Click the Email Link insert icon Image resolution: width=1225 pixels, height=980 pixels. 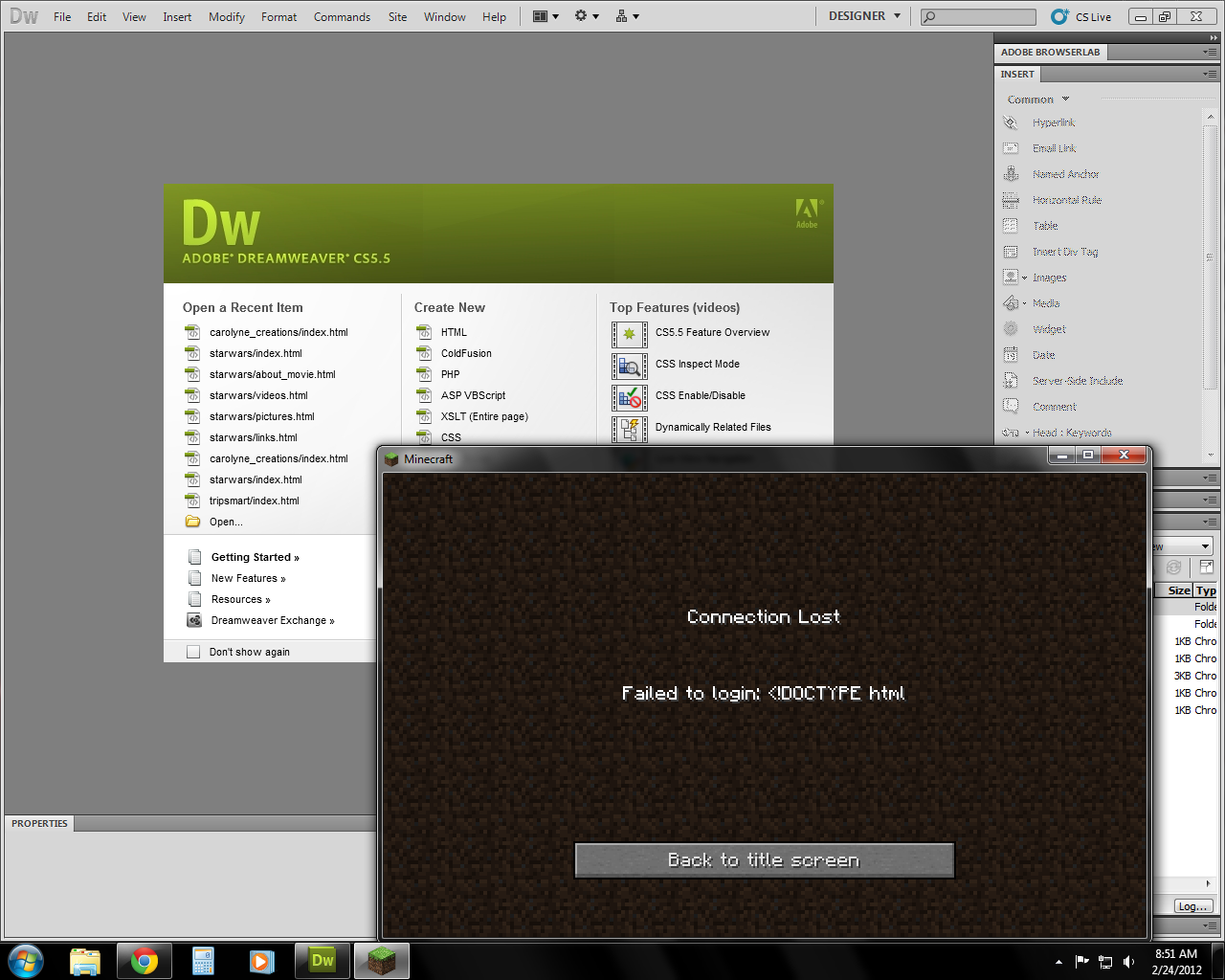[x=1011, y=148]
